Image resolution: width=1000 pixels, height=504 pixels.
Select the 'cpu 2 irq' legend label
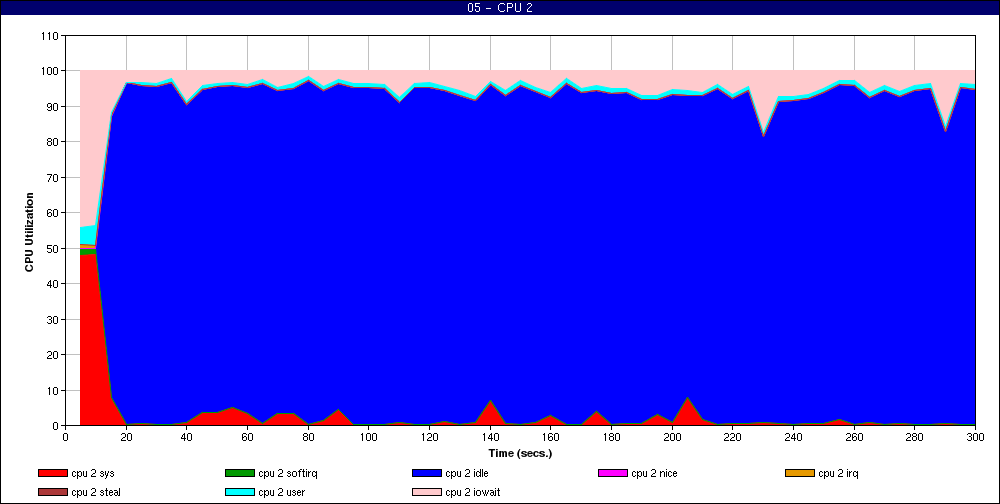839,474
